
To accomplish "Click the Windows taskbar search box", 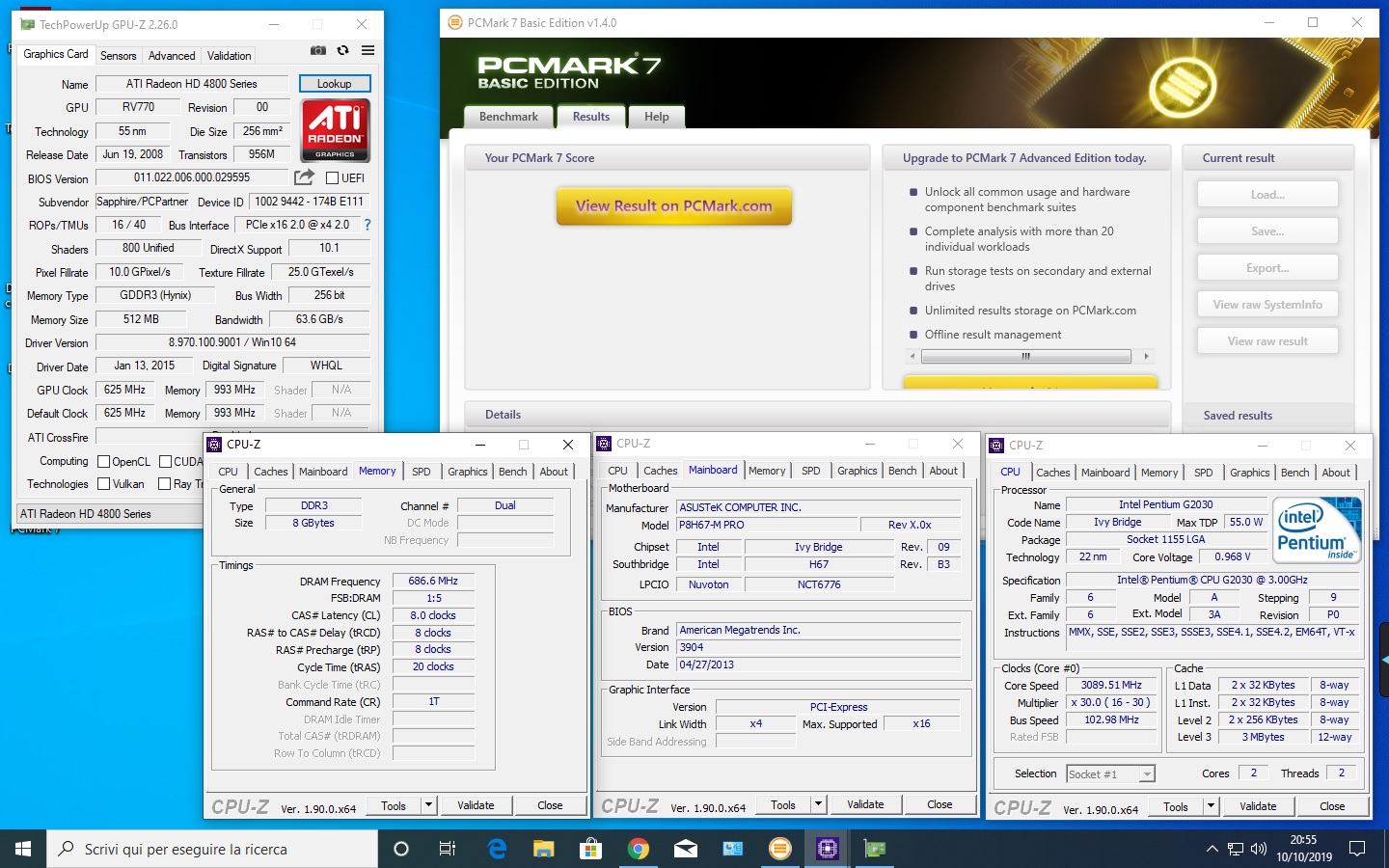I will coord(212,849).
